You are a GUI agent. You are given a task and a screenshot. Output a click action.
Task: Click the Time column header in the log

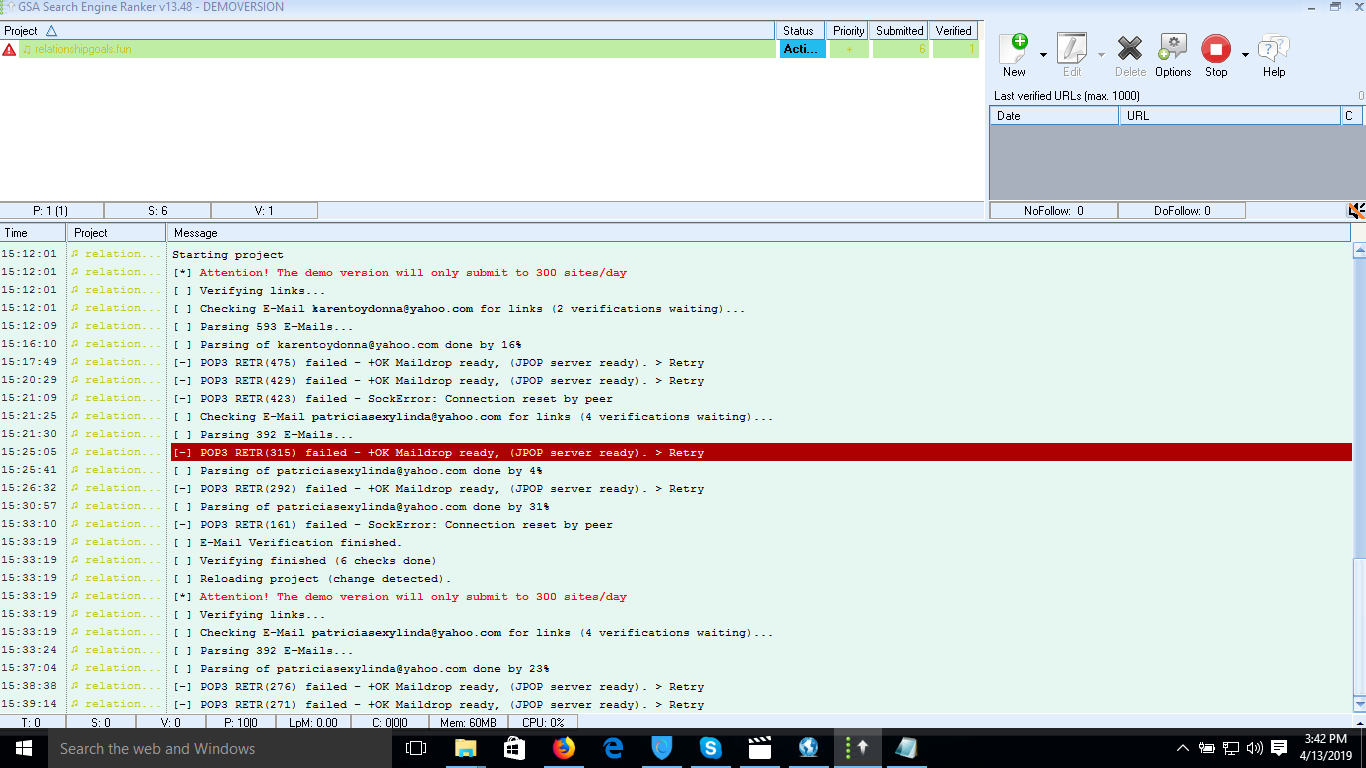33,233
